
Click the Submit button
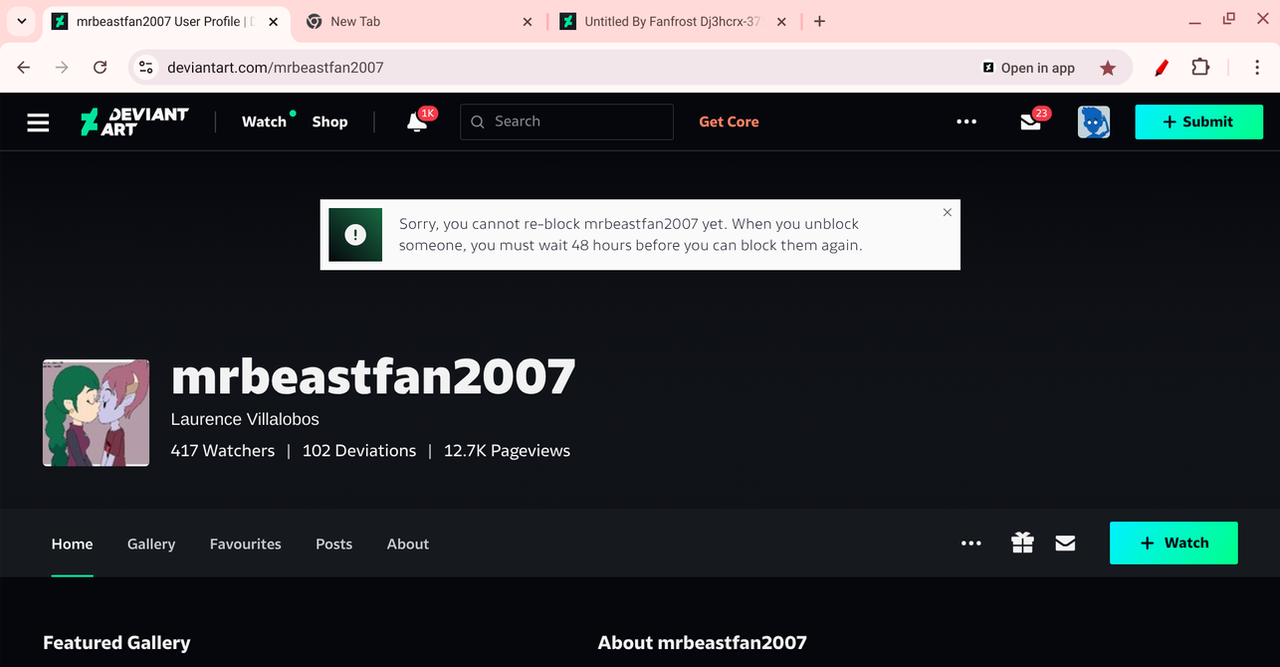coord(1199,122)
